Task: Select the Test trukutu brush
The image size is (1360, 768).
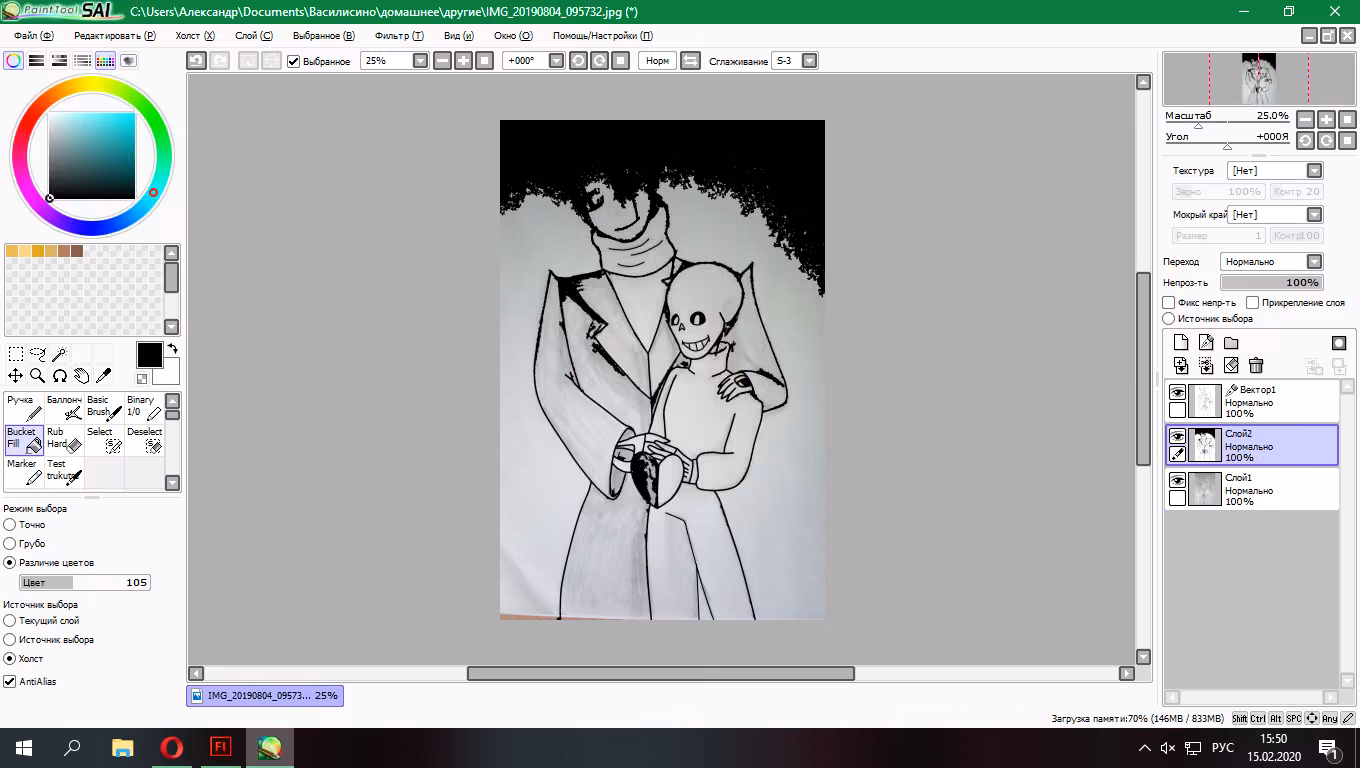Action: (x=64, y=471)
